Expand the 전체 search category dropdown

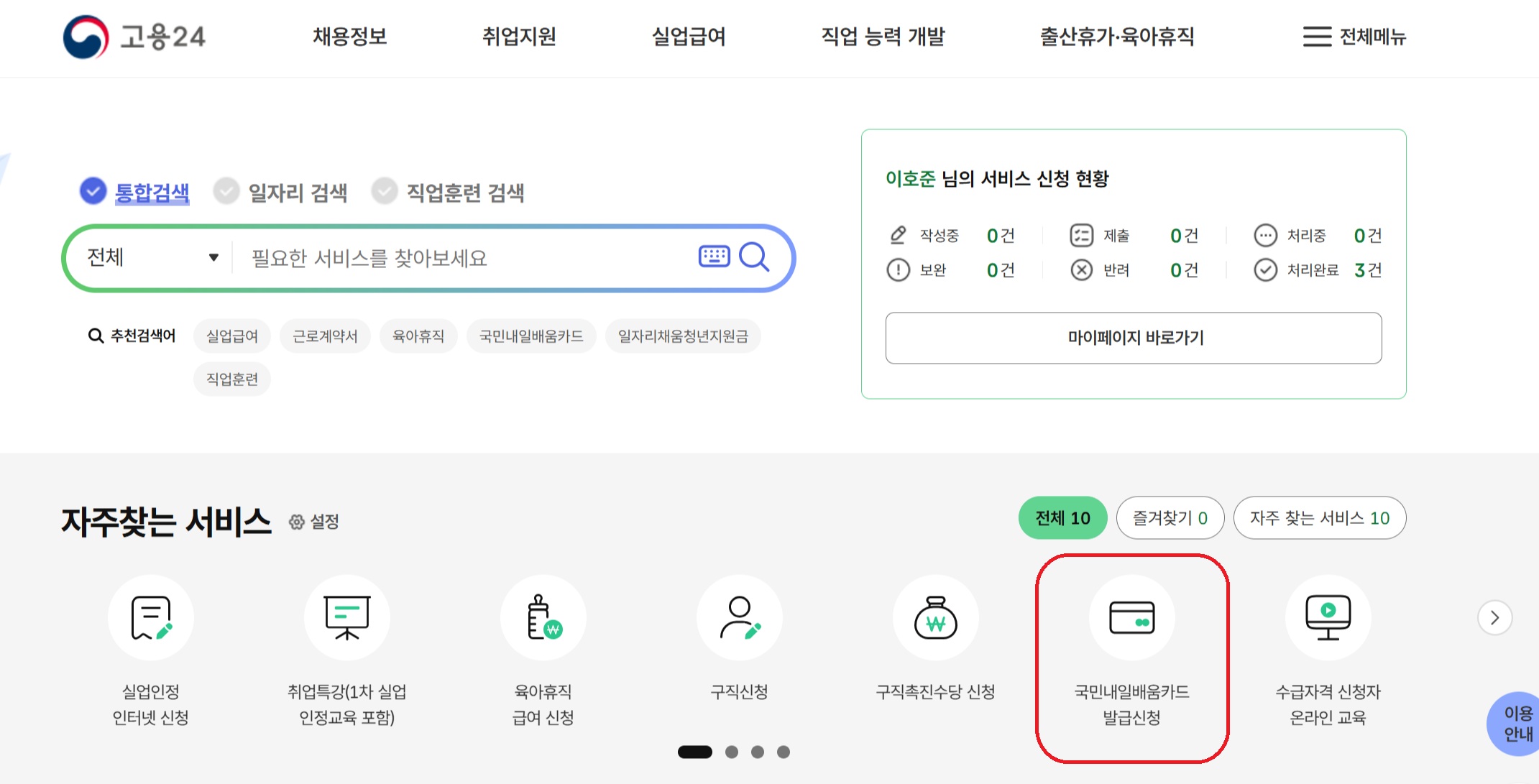(x=152, y=257)
